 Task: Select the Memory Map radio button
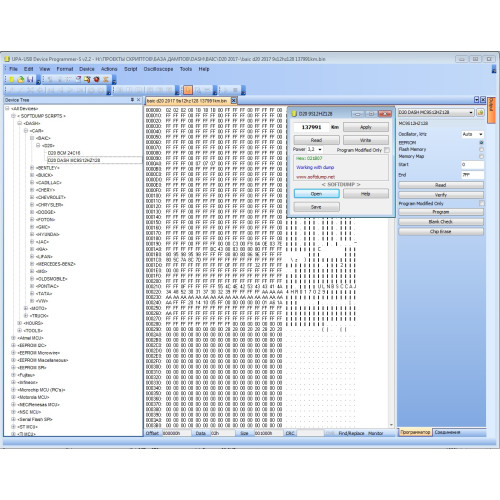click(481, 156)
